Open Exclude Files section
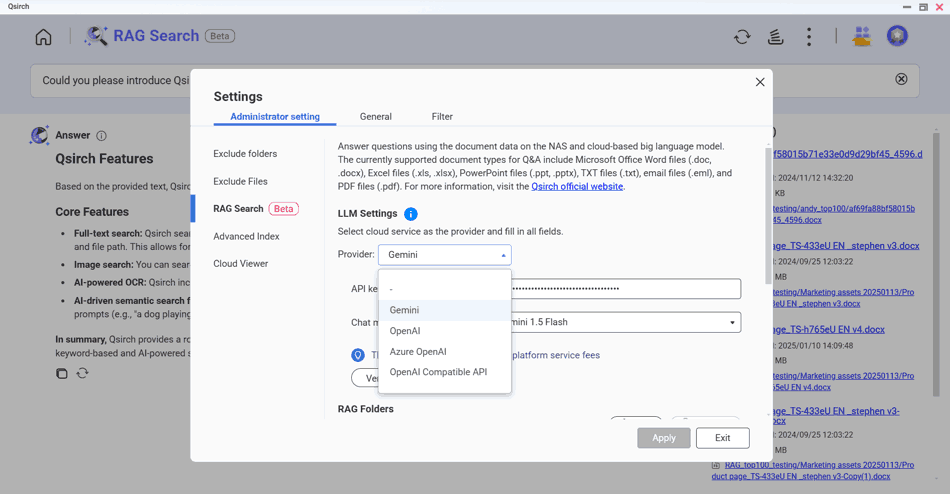 pyautogui.click(x=241, y=181)
